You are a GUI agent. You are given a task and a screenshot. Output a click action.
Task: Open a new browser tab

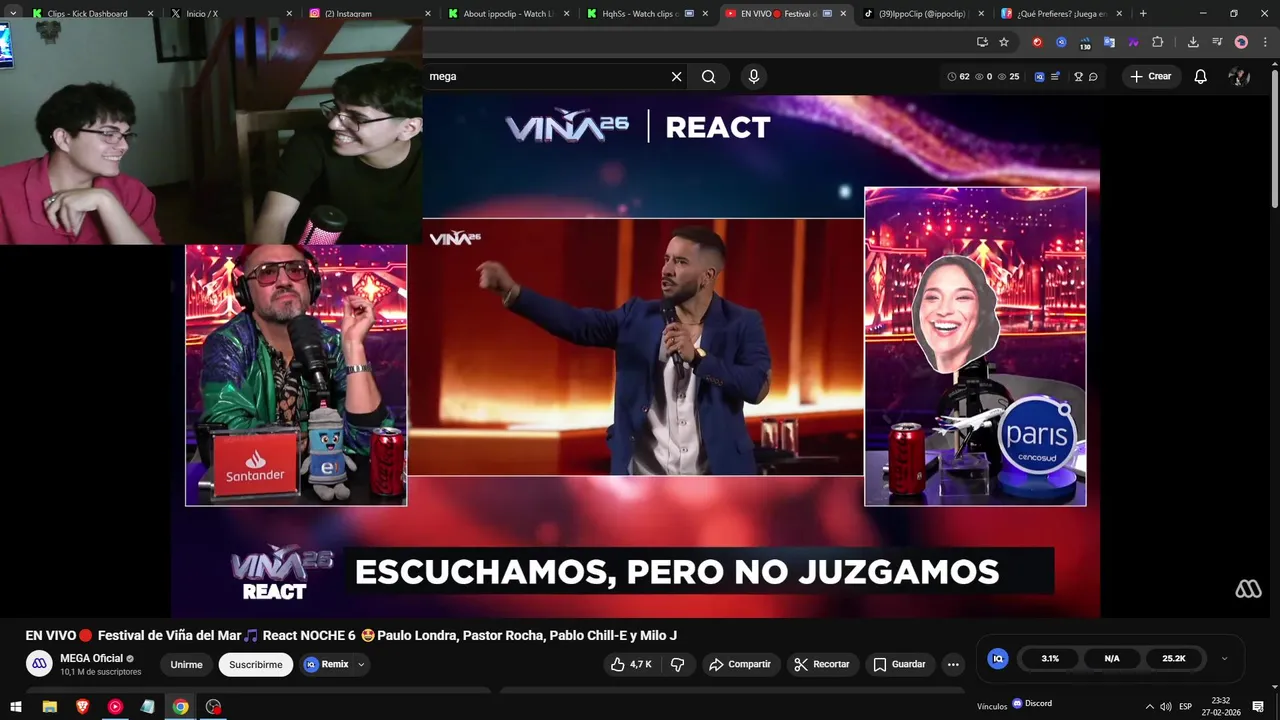(1143, 14)
